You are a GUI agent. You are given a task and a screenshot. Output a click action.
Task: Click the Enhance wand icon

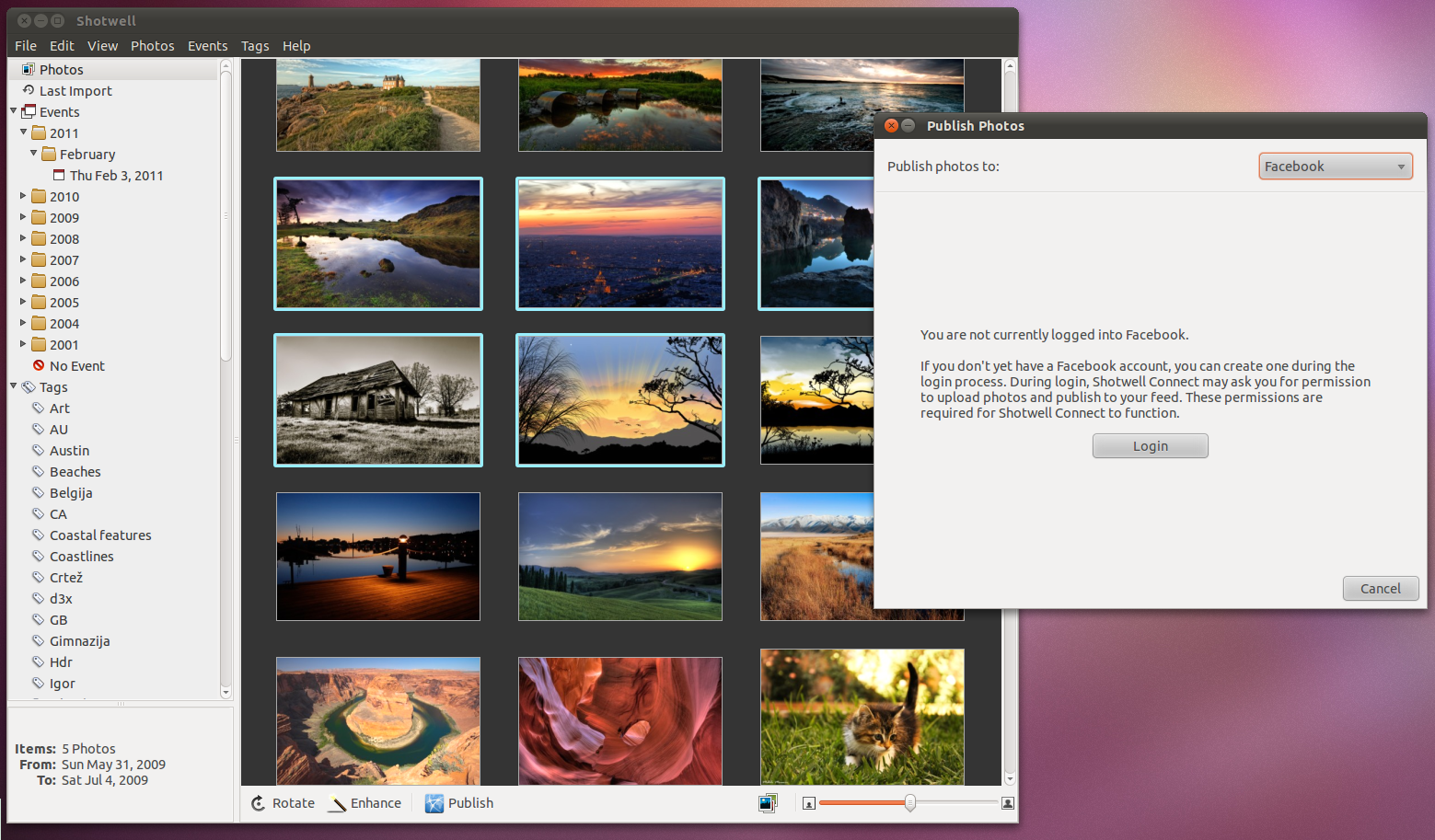[338, 803]
